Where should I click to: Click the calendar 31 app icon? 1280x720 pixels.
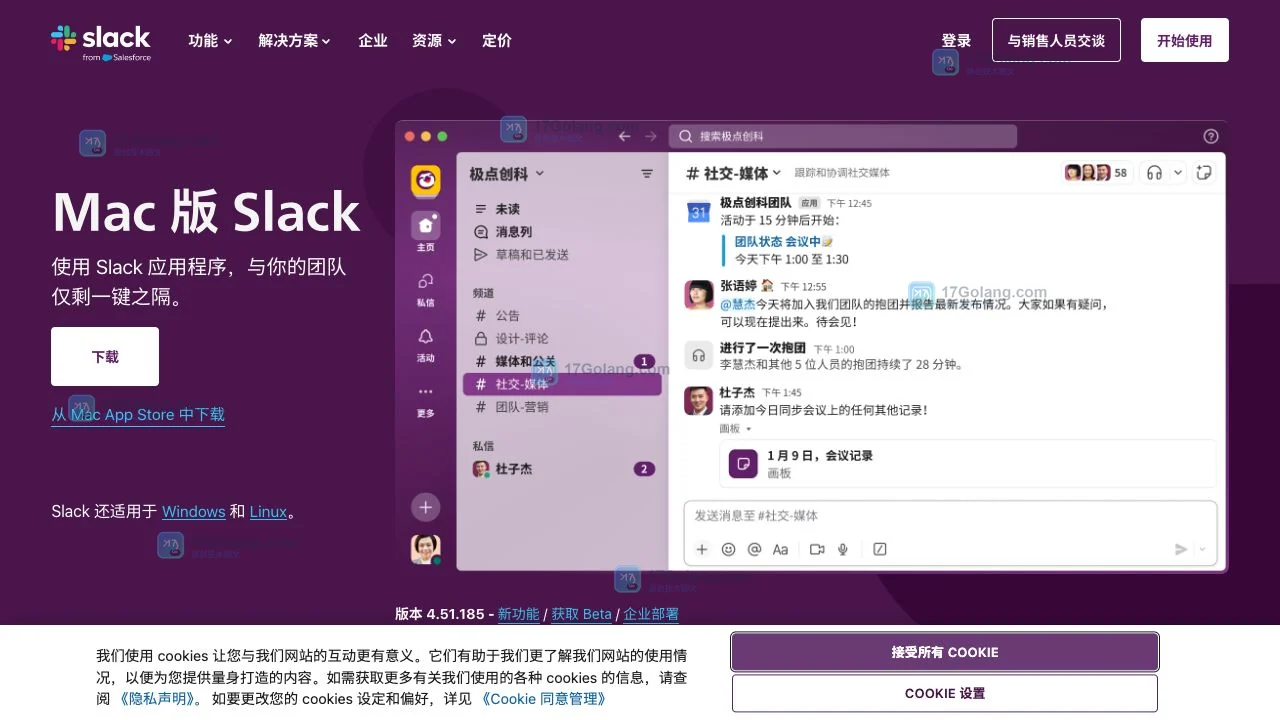(x=698, y=212)
